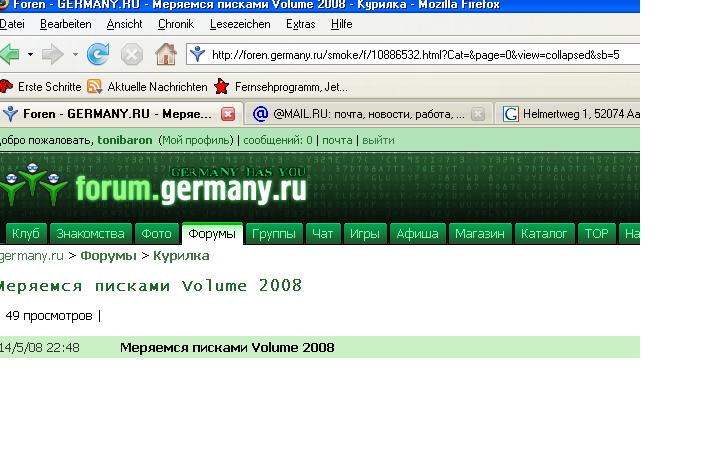
Task: Switch to the Helmertweg 1, 52074 tab
Action: tap(568, 114)
